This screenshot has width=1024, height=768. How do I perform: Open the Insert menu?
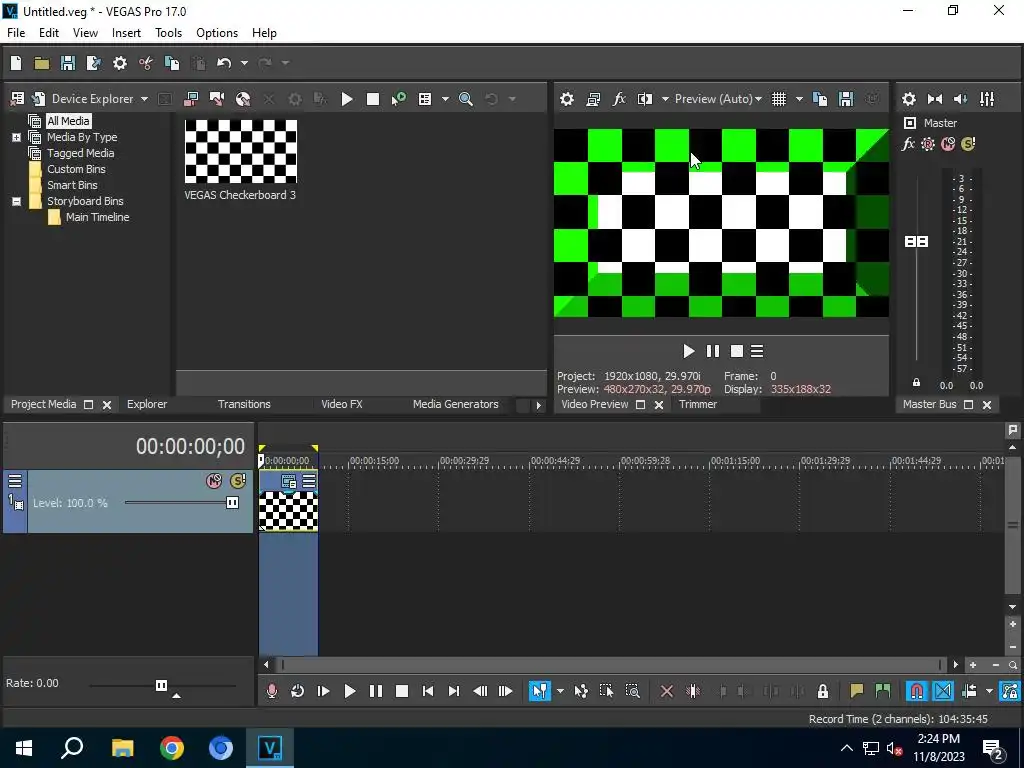click(x=126, y=33)
